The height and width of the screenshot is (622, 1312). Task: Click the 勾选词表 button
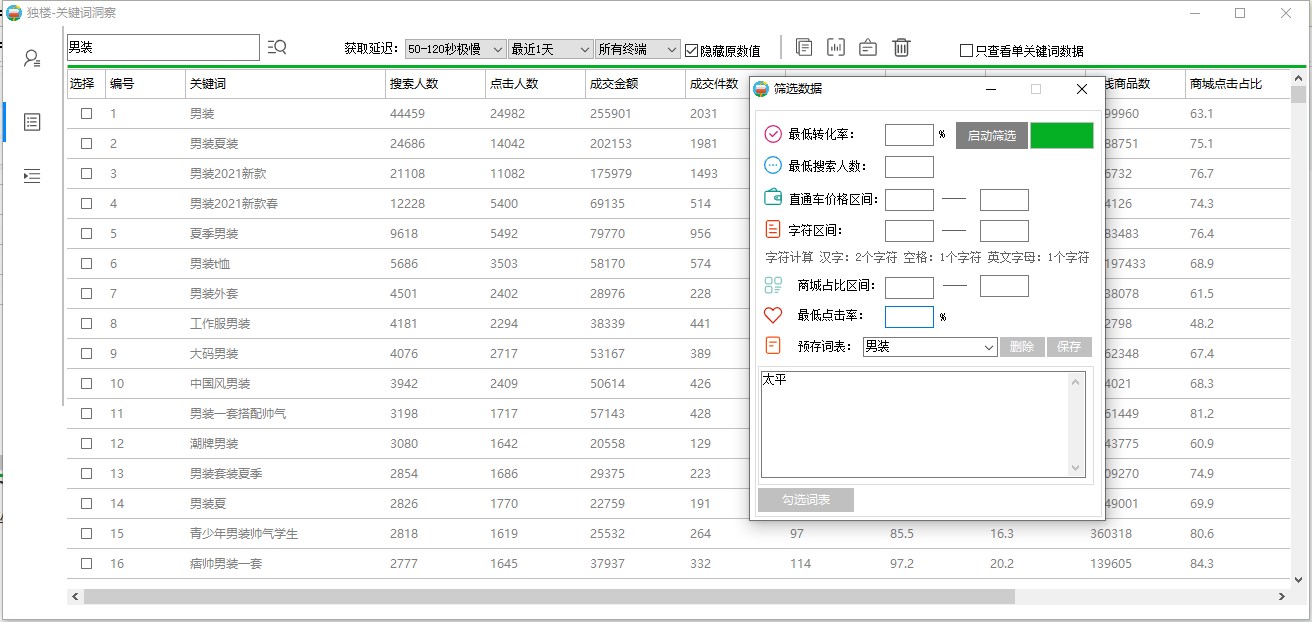coord(806,500)
